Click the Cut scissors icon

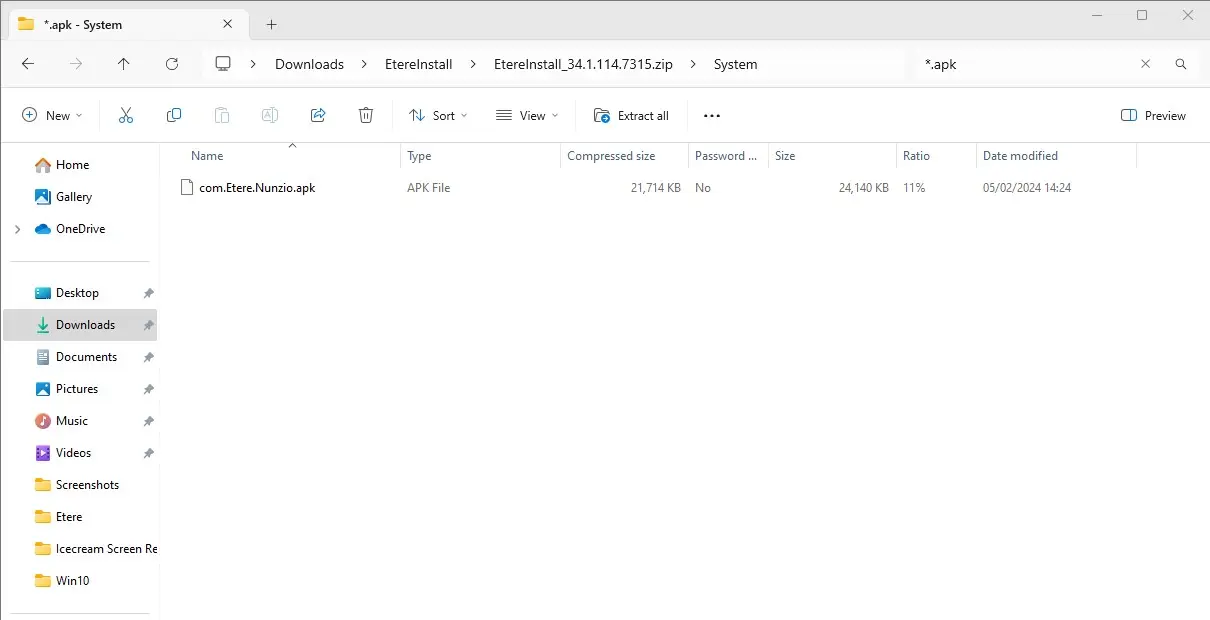click(126, 116)
